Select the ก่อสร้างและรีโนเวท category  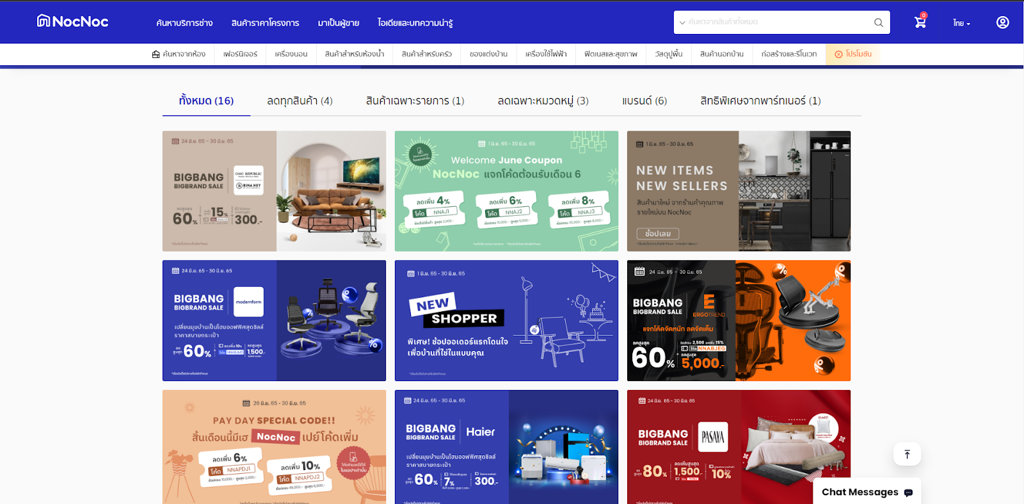(x=789, y=54)
